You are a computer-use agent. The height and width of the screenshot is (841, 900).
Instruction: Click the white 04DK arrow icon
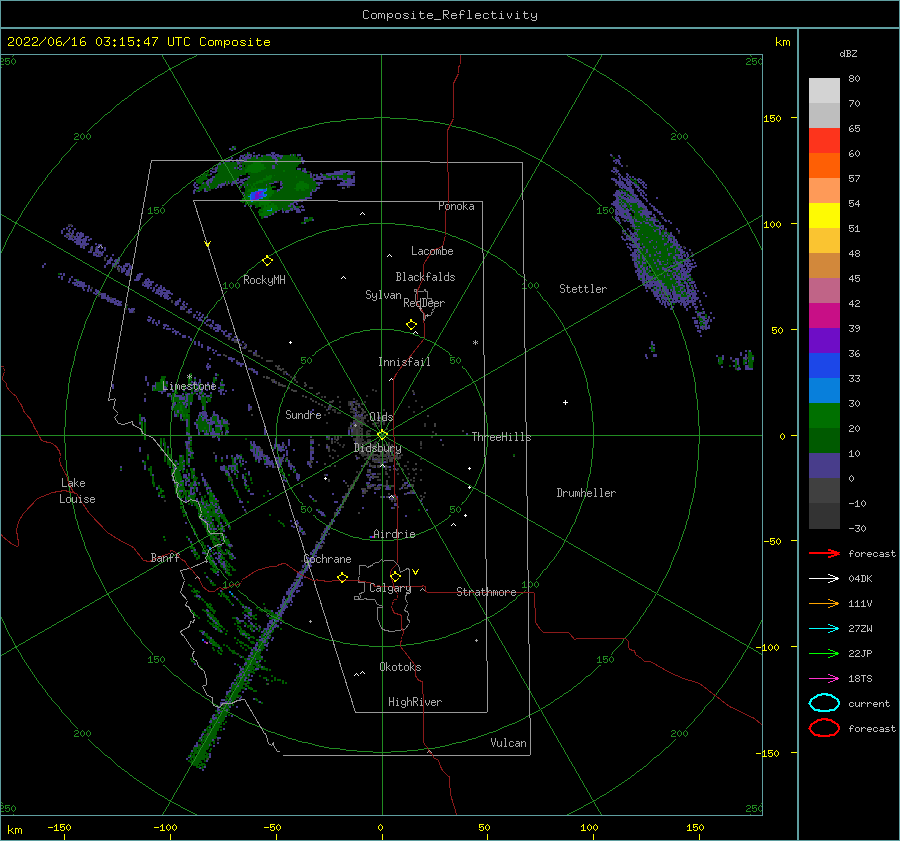click(x=824, y=579)
